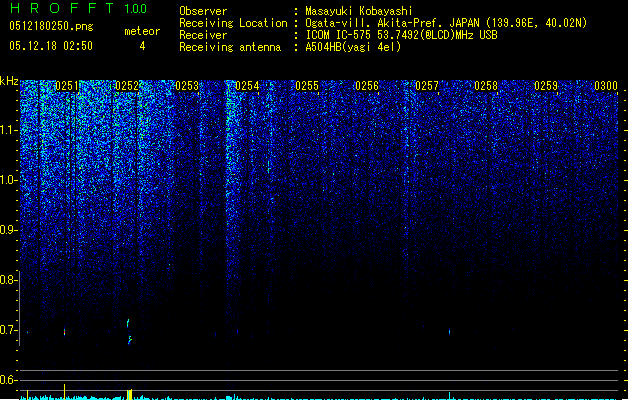Click the 0300 time marker
This screenshot has height=400, width=629.
point(606,86)
